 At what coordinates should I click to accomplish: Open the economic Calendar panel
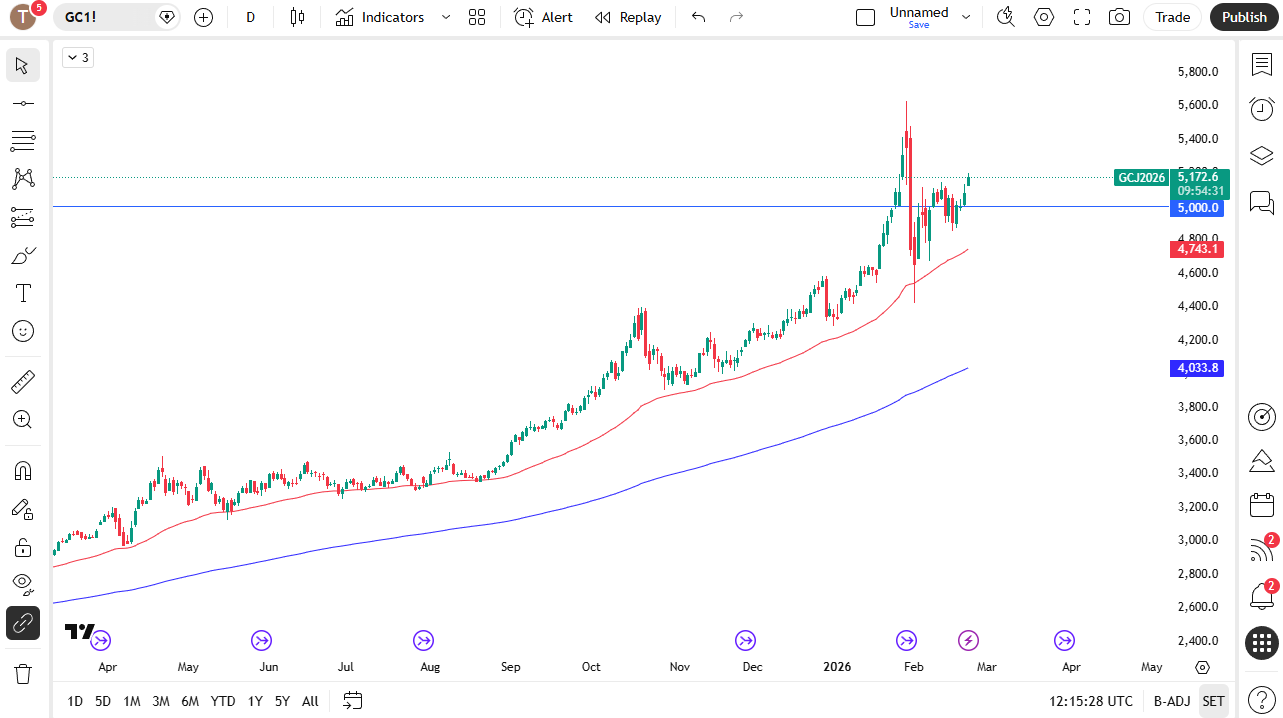[x=1262, y=505]
